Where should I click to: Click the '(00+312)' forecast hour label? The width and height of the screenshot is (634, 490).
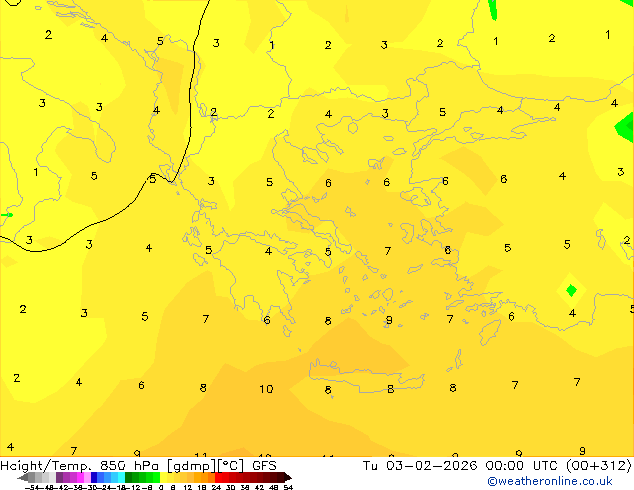pos(599,466)
